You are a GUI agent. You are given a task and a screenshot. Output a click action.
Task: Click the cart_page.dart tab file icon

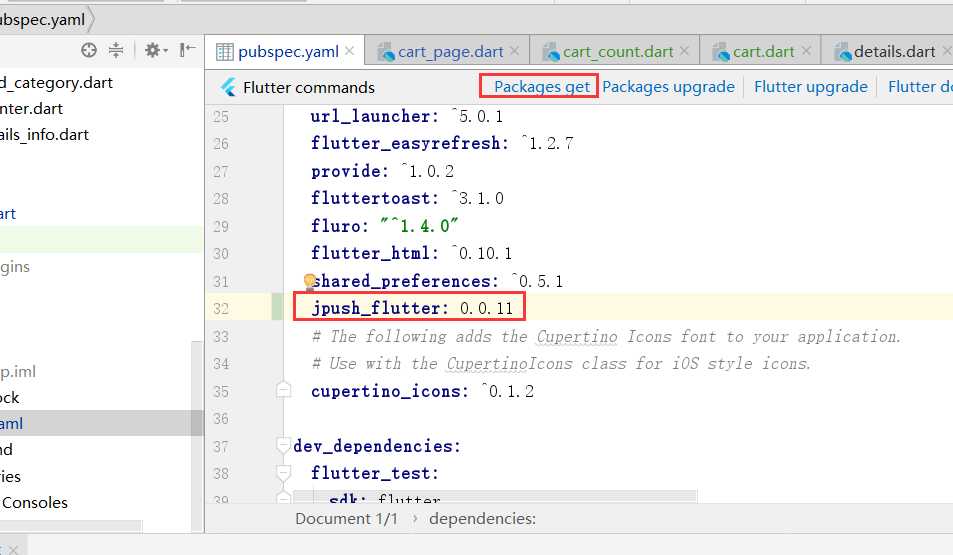click(386, 52)
